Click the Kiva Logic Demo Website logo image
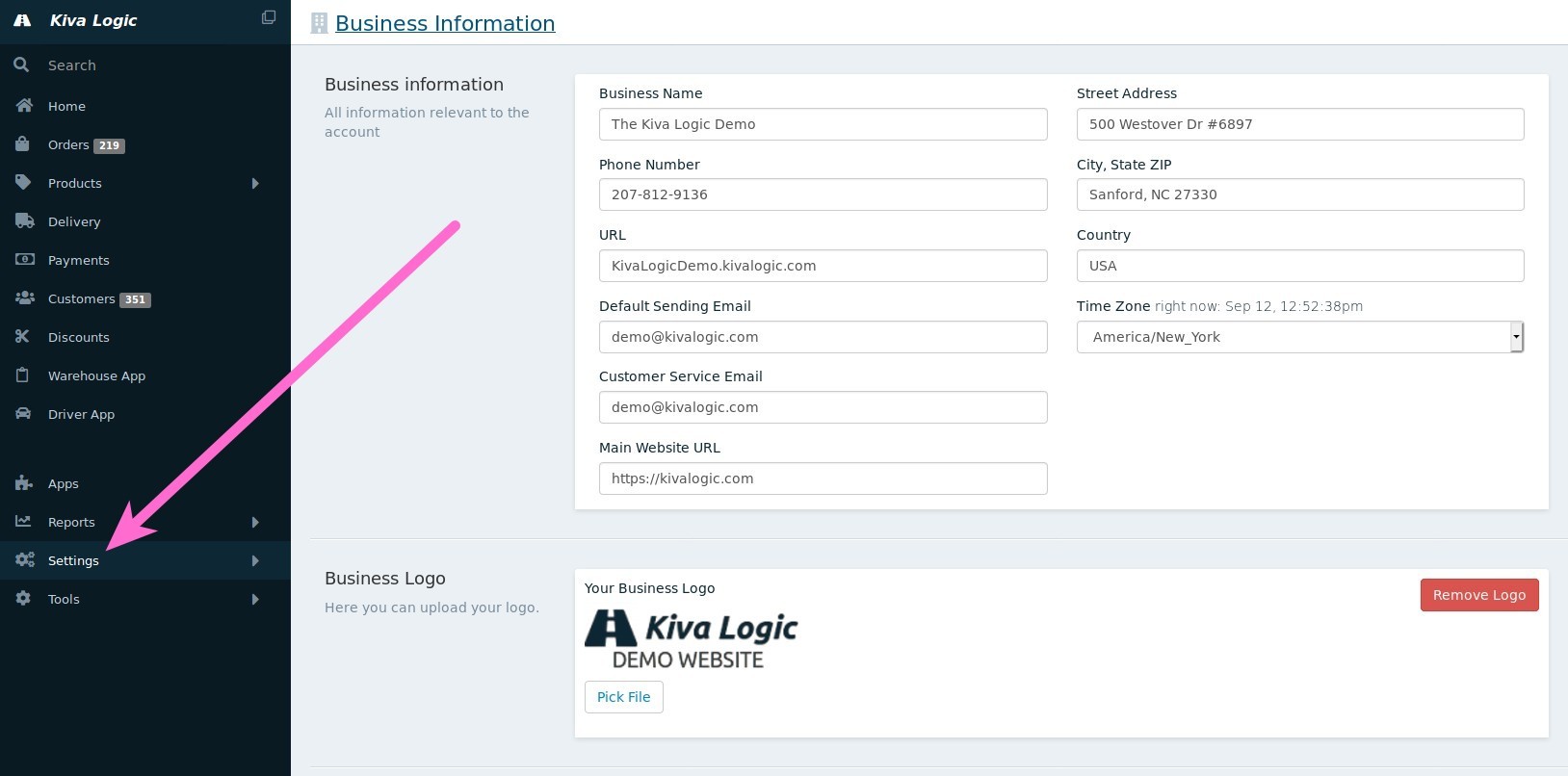1568x776 pixels. (x=692, y=639)
